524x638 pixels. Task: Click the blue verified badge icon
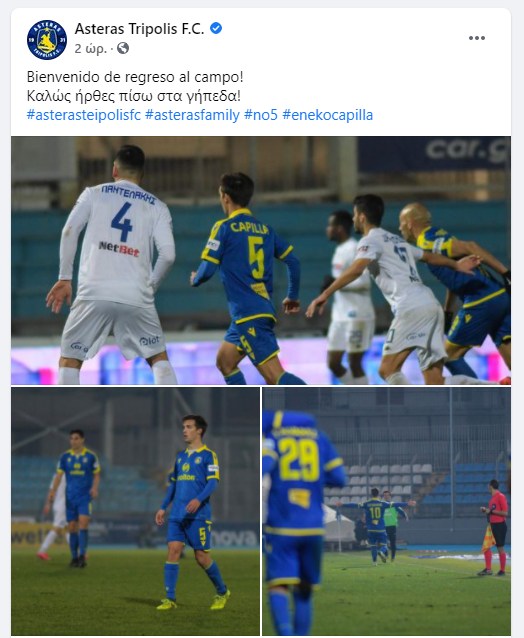click(216, 28)
